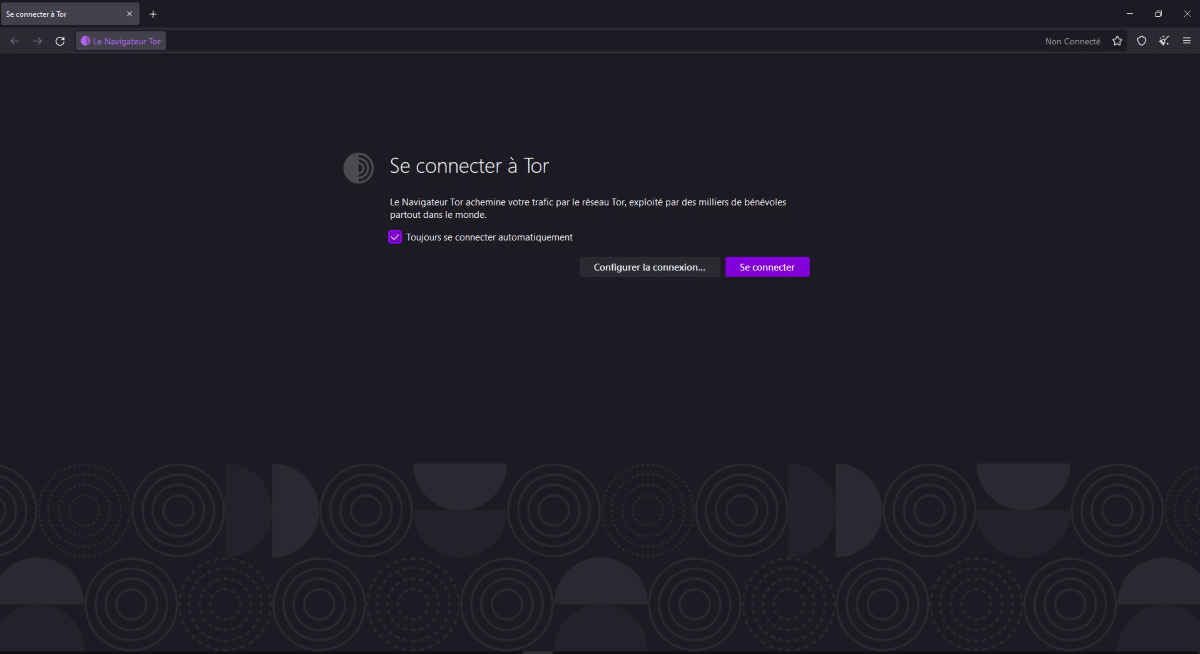Click the Non Connecté status label

[1072, 41]
